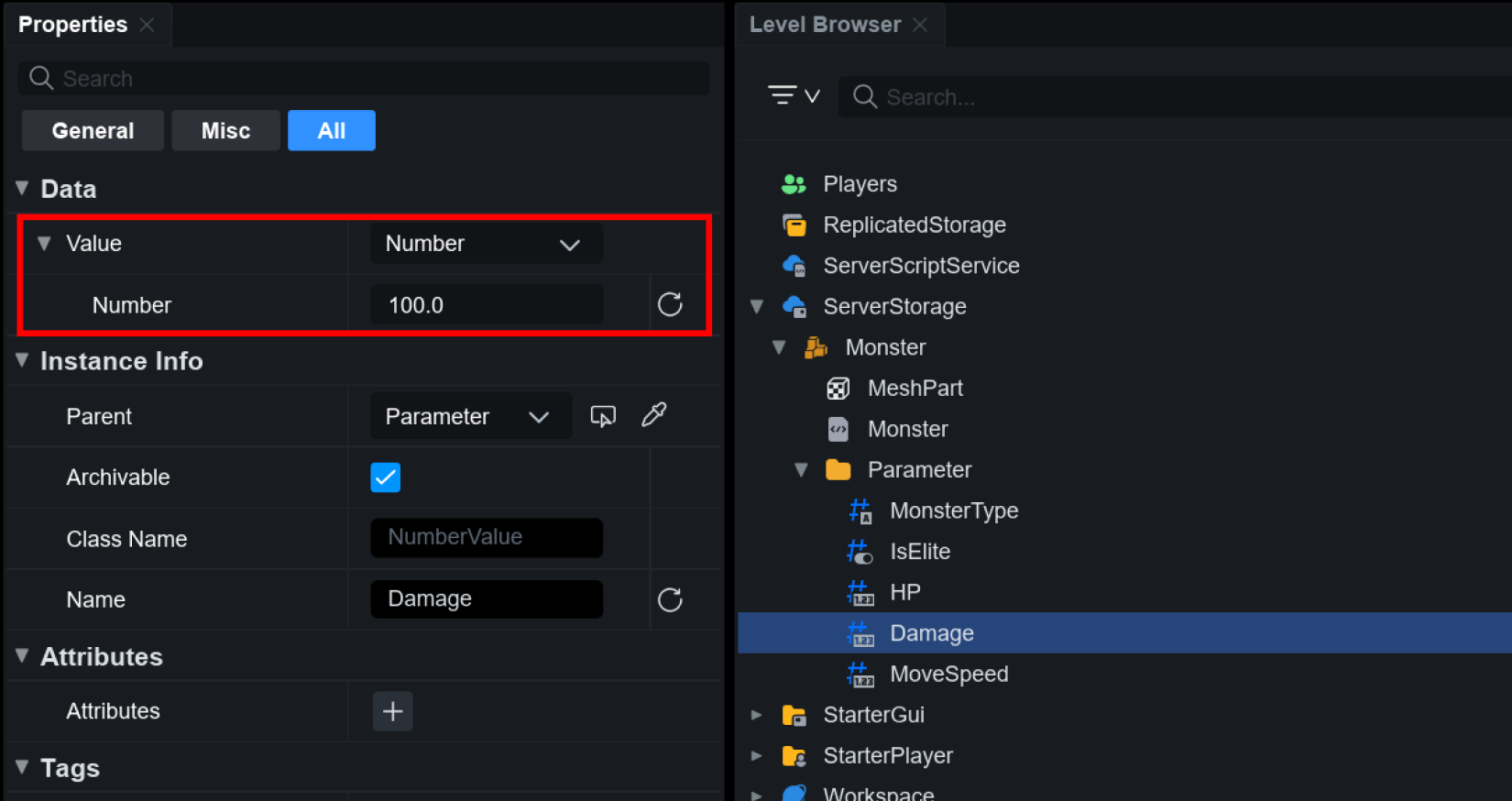The width and height of the screenshot is (1512, 801).
Task: Click the Players icon in Level Browser
Action: 794,184
